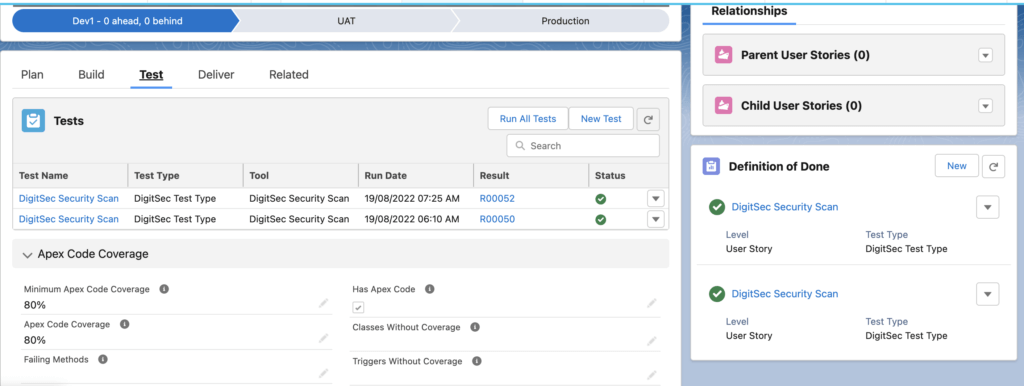This screenshot has width=1024, height=386.
Task: Click the Parent User Stories pink icon
Action: tap(723, 55)
